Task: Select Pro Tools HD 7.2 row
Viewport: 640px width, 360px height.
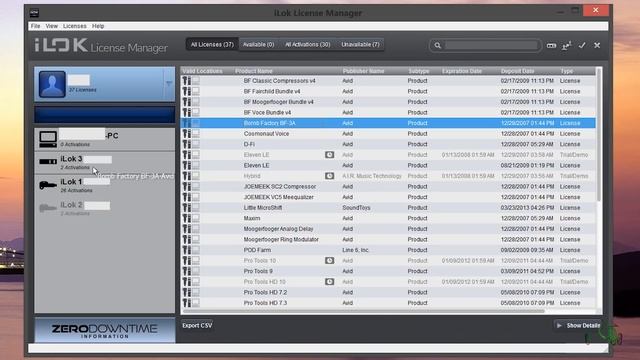Action: coord(388,293)
